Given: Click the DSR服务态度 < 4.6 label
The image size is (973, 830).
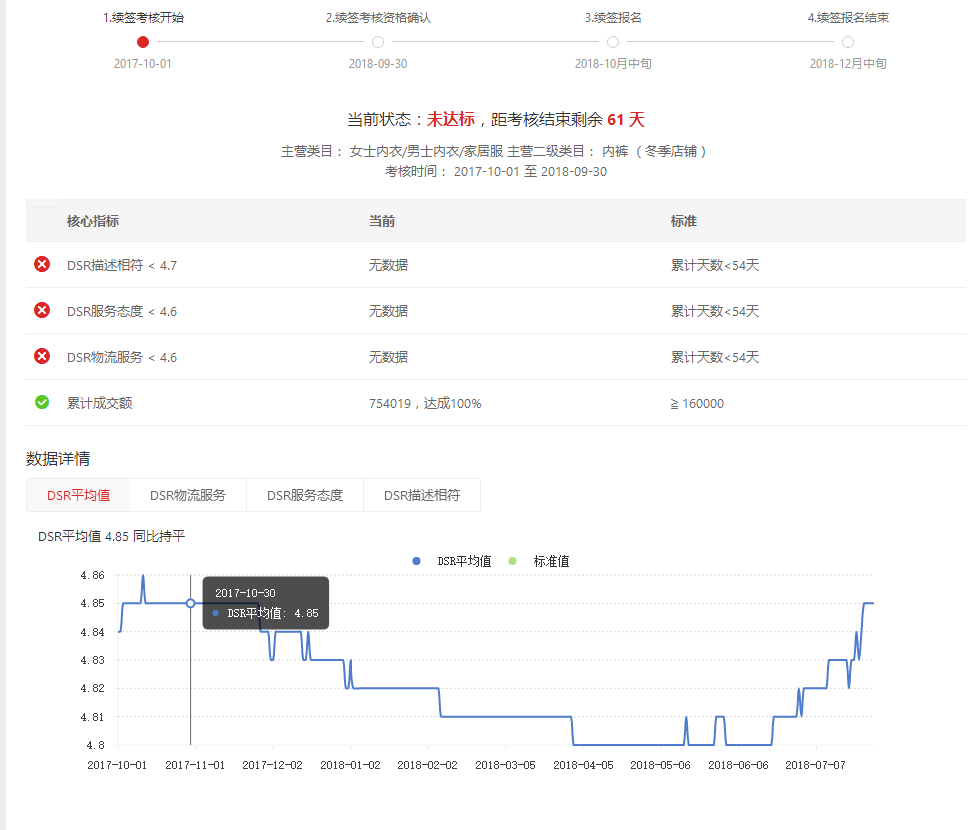Looking at the screenshot, I should pos(122,311).
